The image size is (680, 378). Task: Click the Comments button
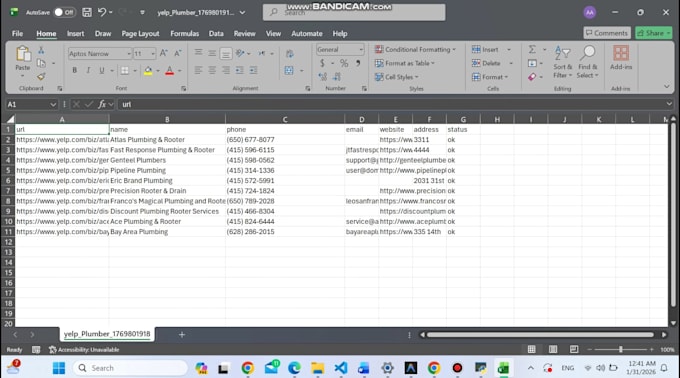607,33
